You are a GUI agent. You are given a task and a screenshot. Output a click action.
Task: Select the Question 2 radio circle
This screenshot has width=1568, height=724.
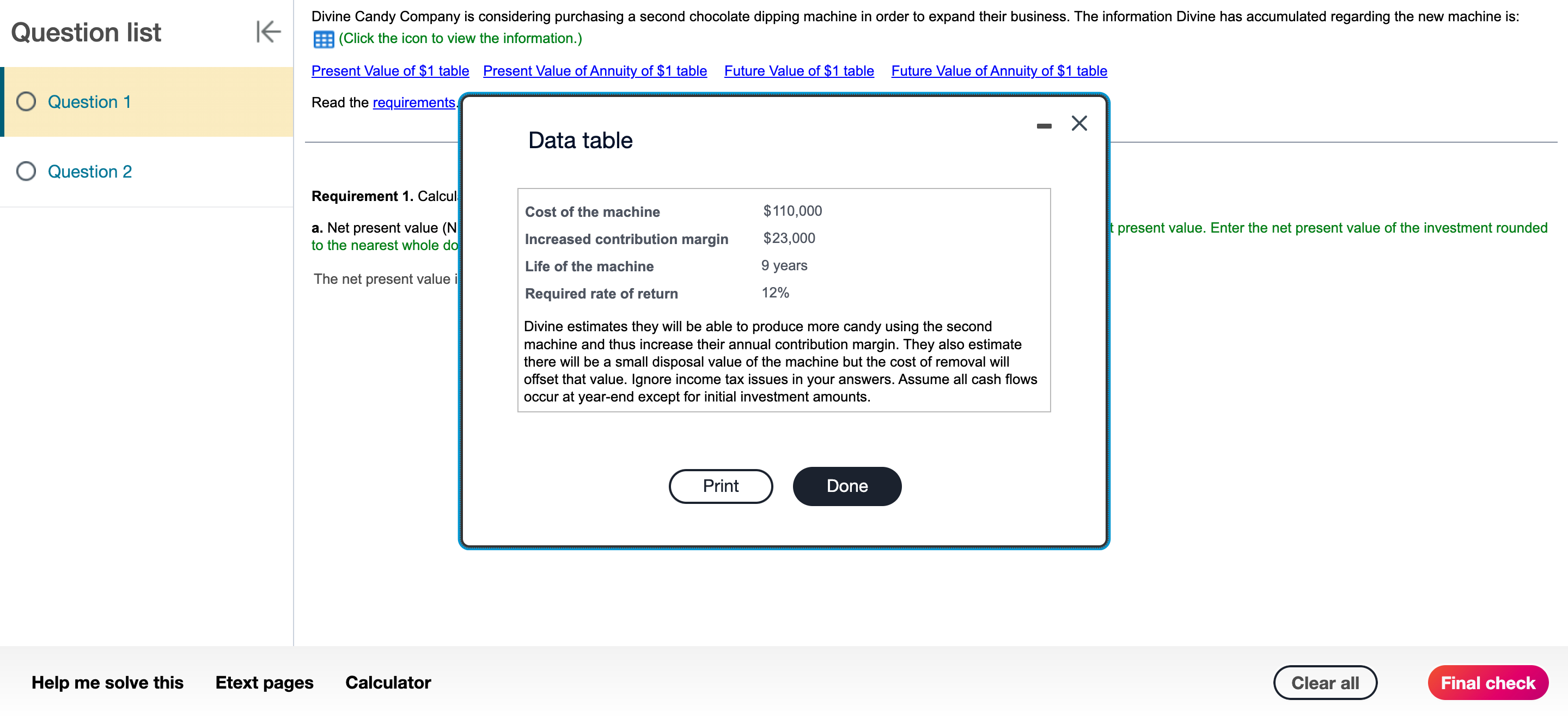click(x=26, y=172)
